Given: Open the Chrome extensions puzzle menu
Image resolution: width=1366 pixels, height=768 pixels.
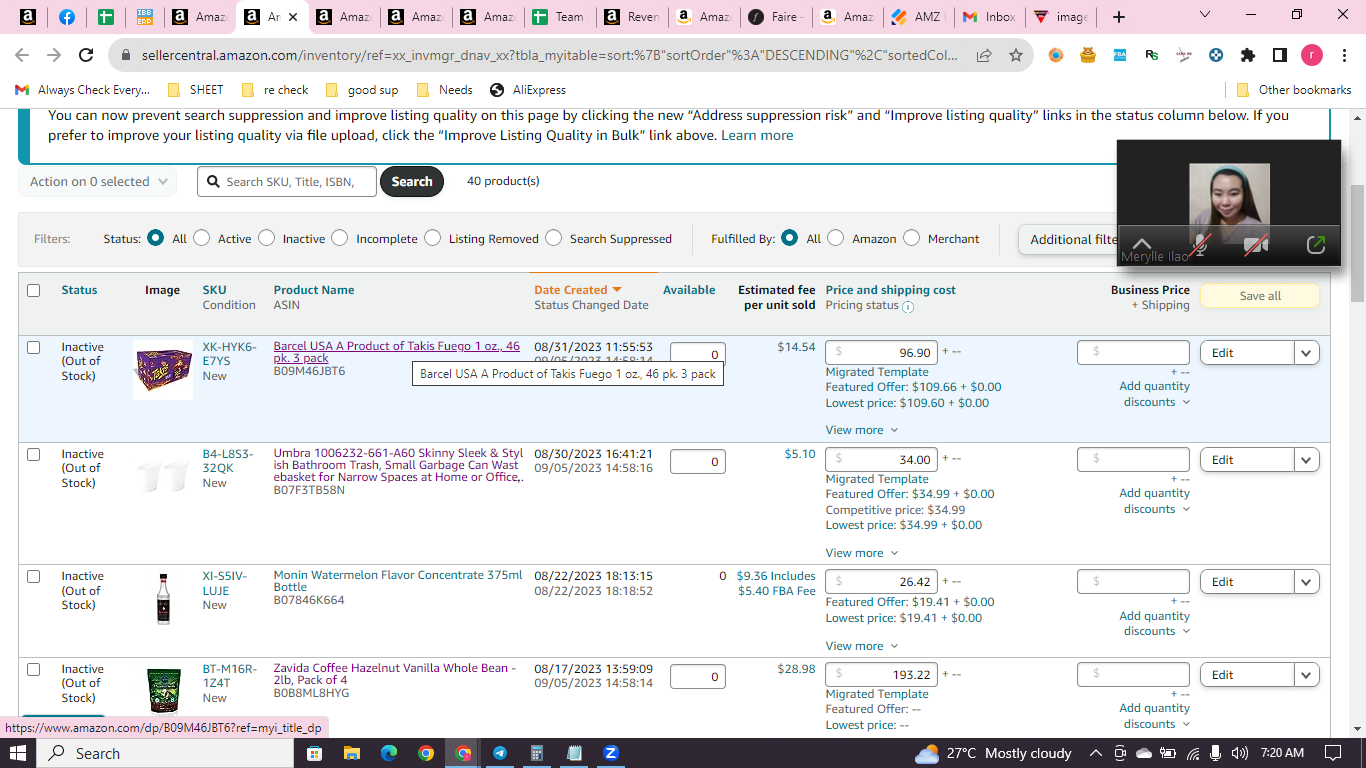Looking at the screenshot, I should (x=1248, y=55).
